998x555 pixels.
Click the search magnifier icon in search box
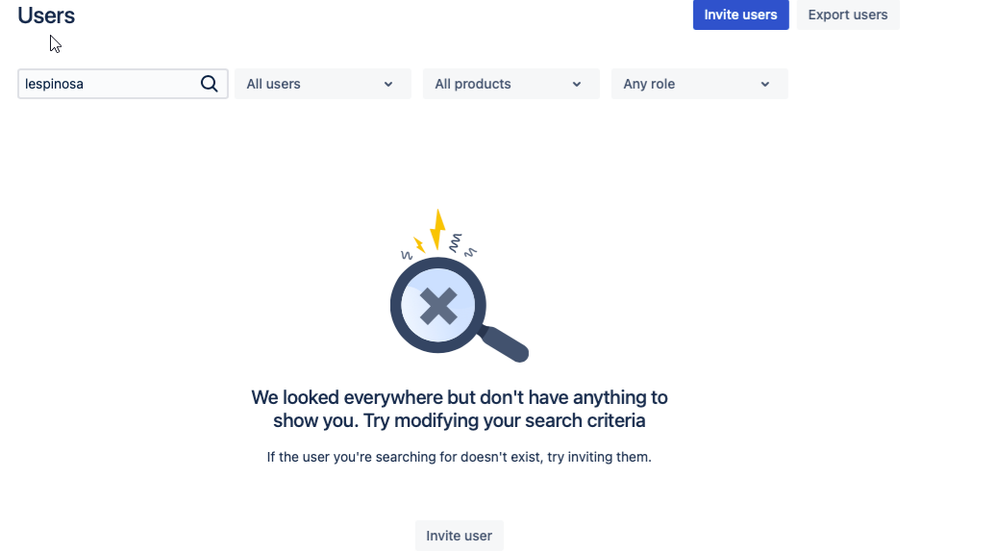point(209,83)
